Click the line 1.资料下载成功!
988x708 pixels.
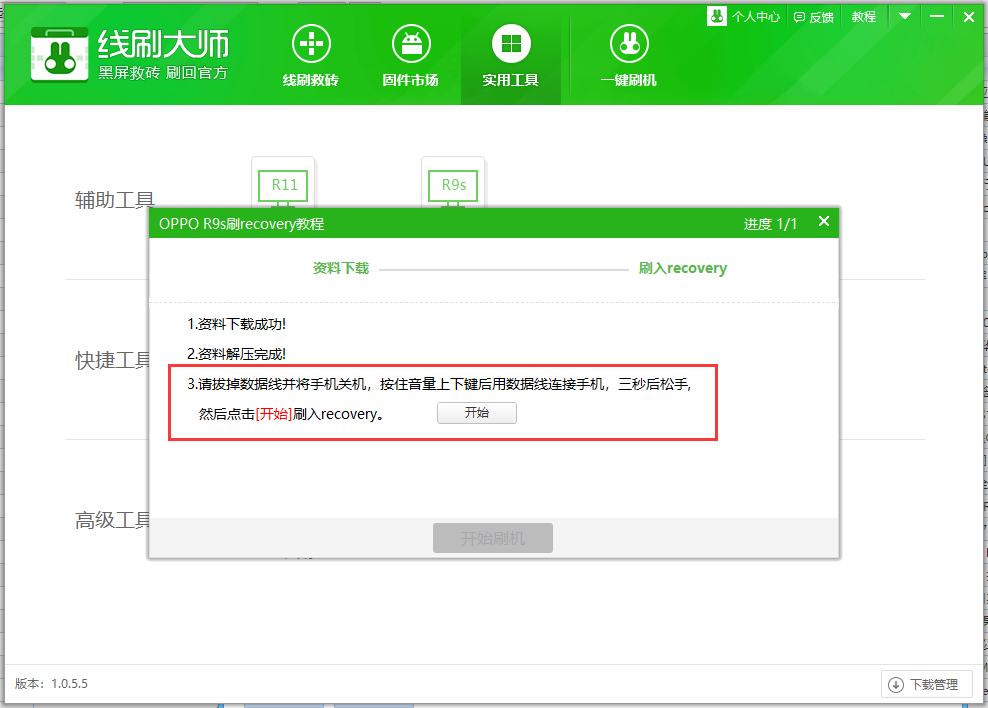[x=236, y=324]
